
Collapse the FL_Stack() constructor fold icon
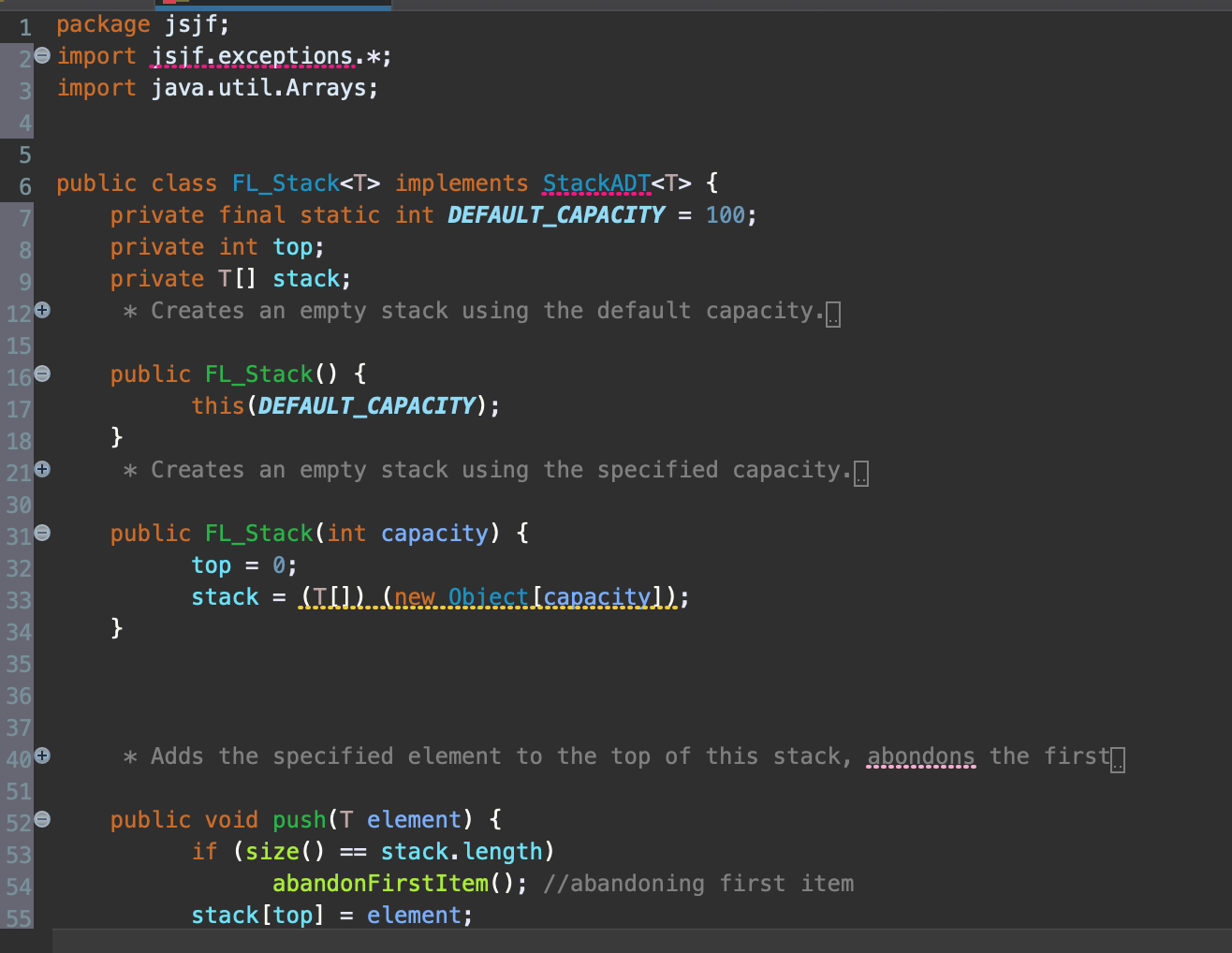(41, 373)
